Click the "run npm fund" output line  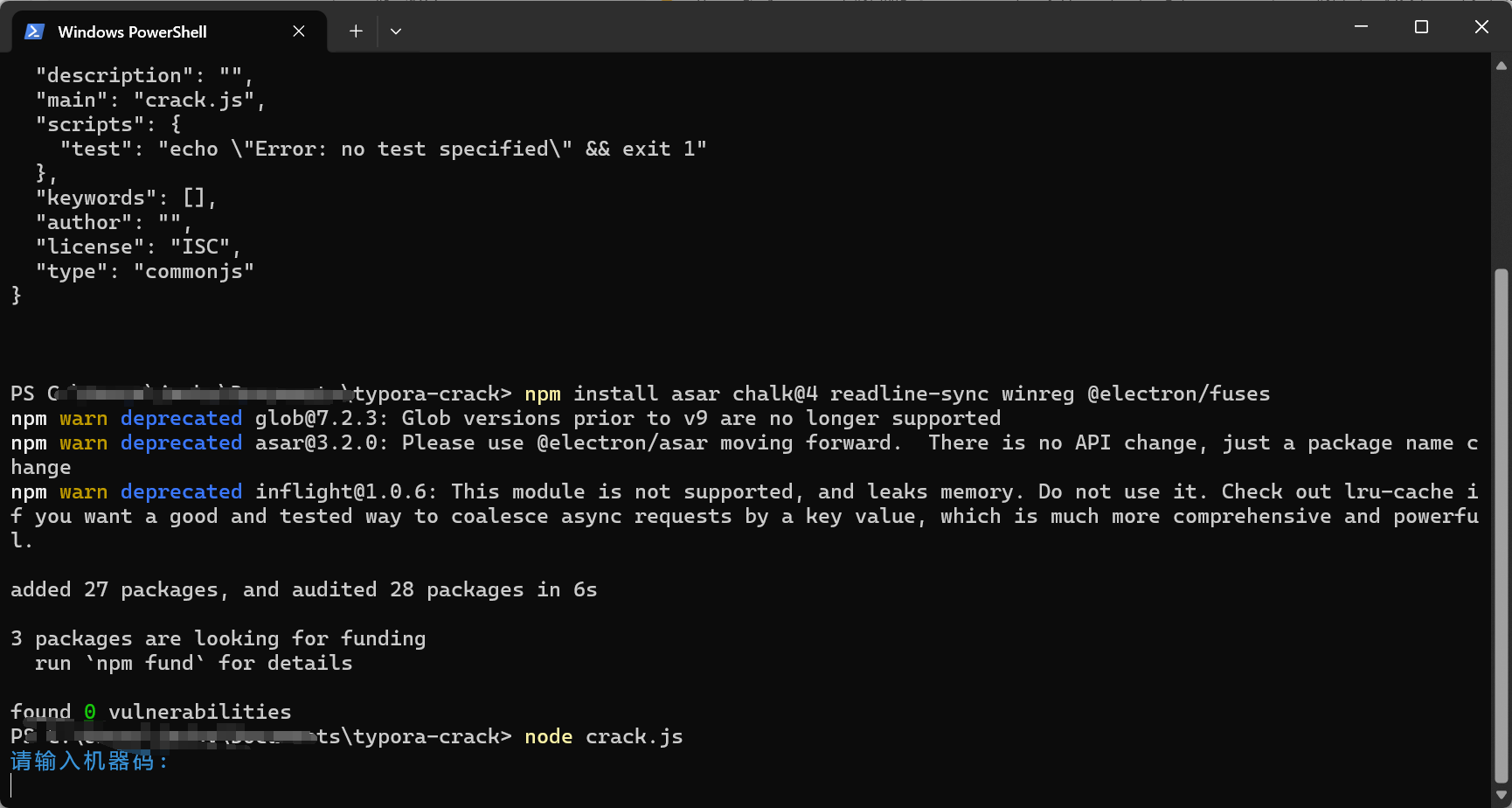coord(193,663)
